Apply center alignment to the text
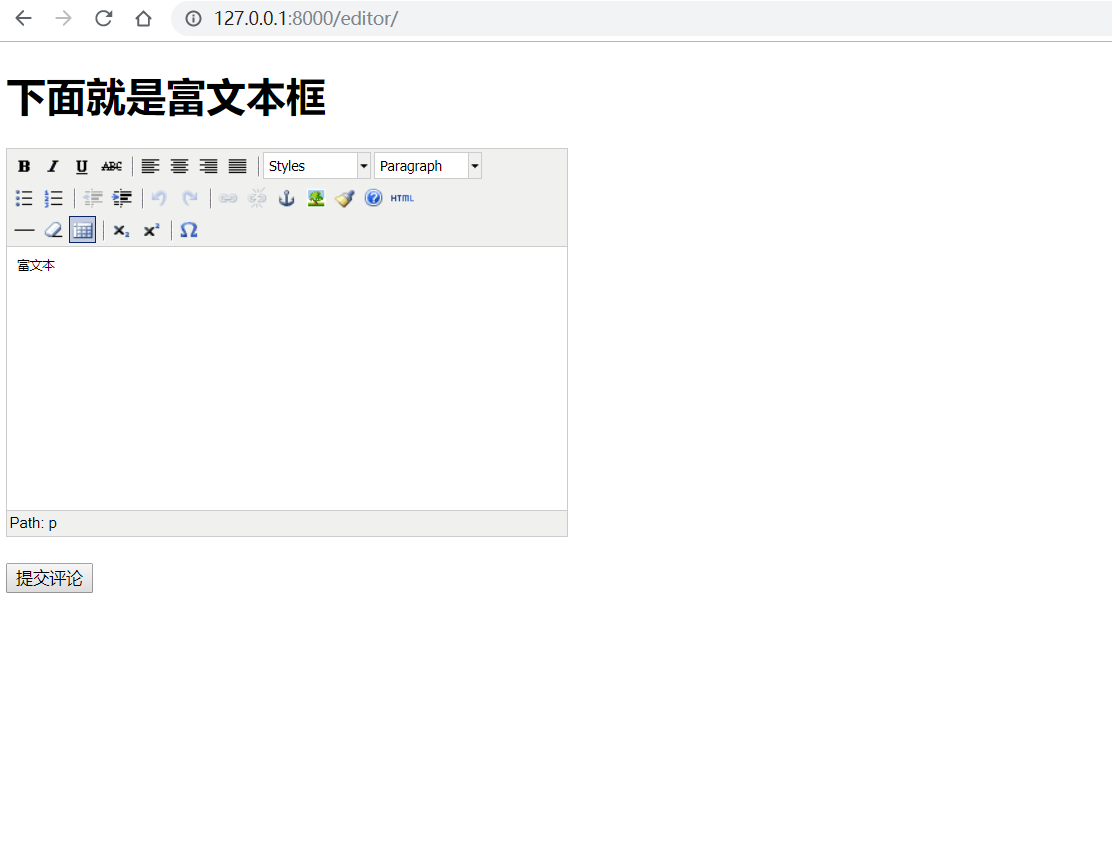Image resolution: width=1112 pixels, height=842 pixels. pos(179,166)
